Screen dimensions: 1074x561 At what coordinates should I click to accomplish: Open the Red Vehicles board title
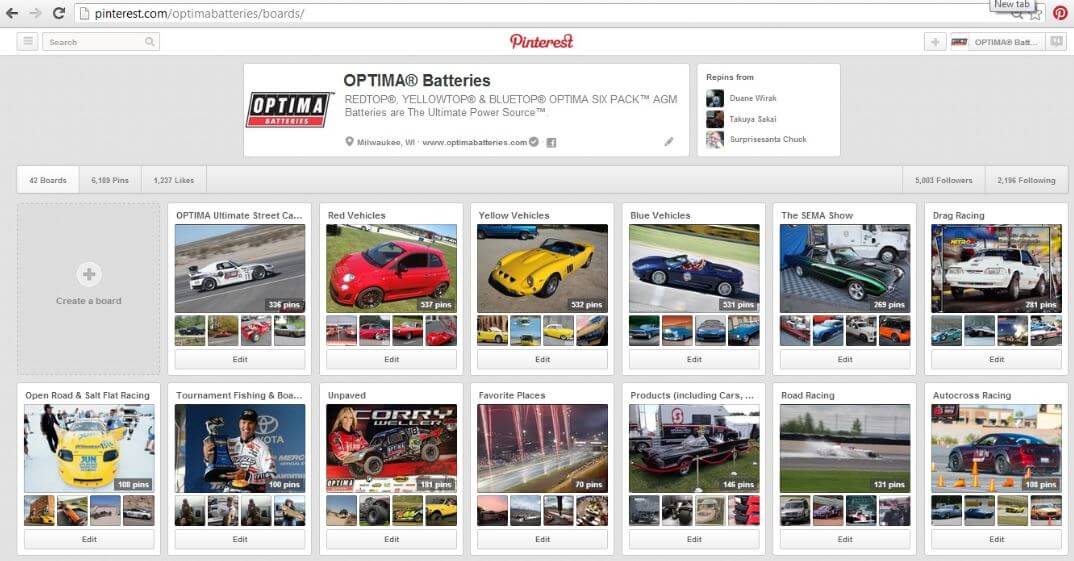(x=356, y=215)
